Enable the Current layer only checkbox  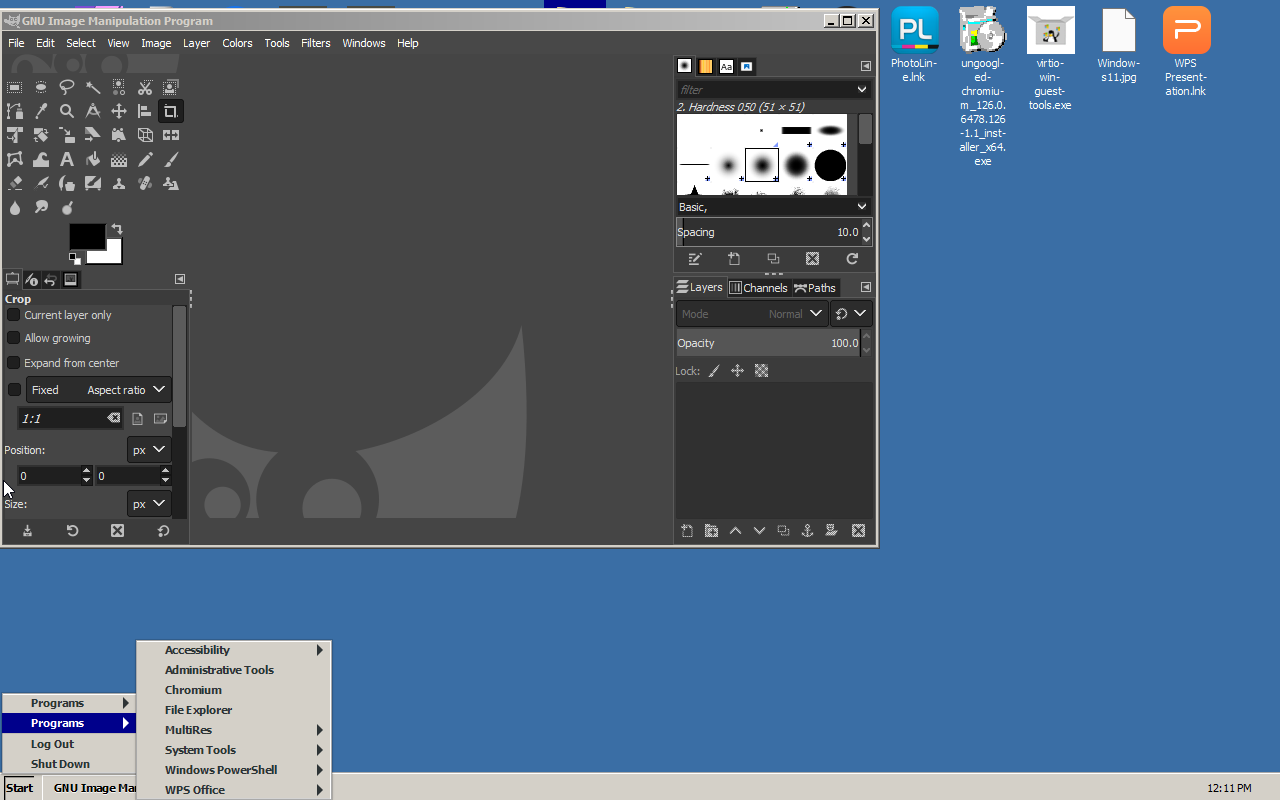point(14,315)
